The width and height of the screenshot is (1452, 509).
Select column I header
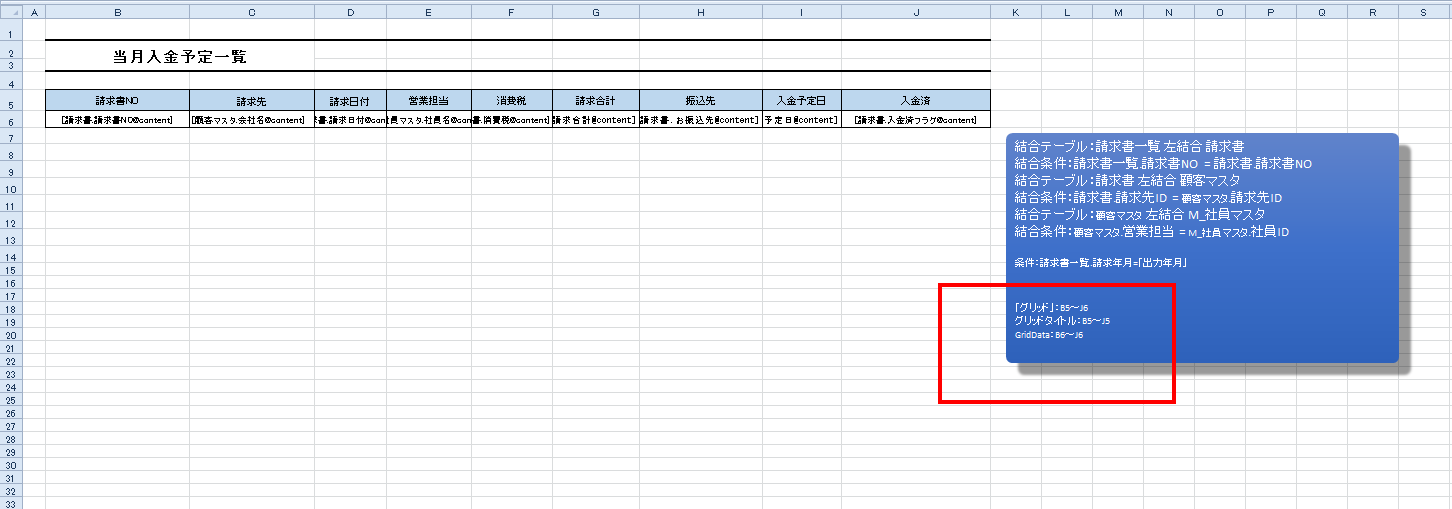801,12
